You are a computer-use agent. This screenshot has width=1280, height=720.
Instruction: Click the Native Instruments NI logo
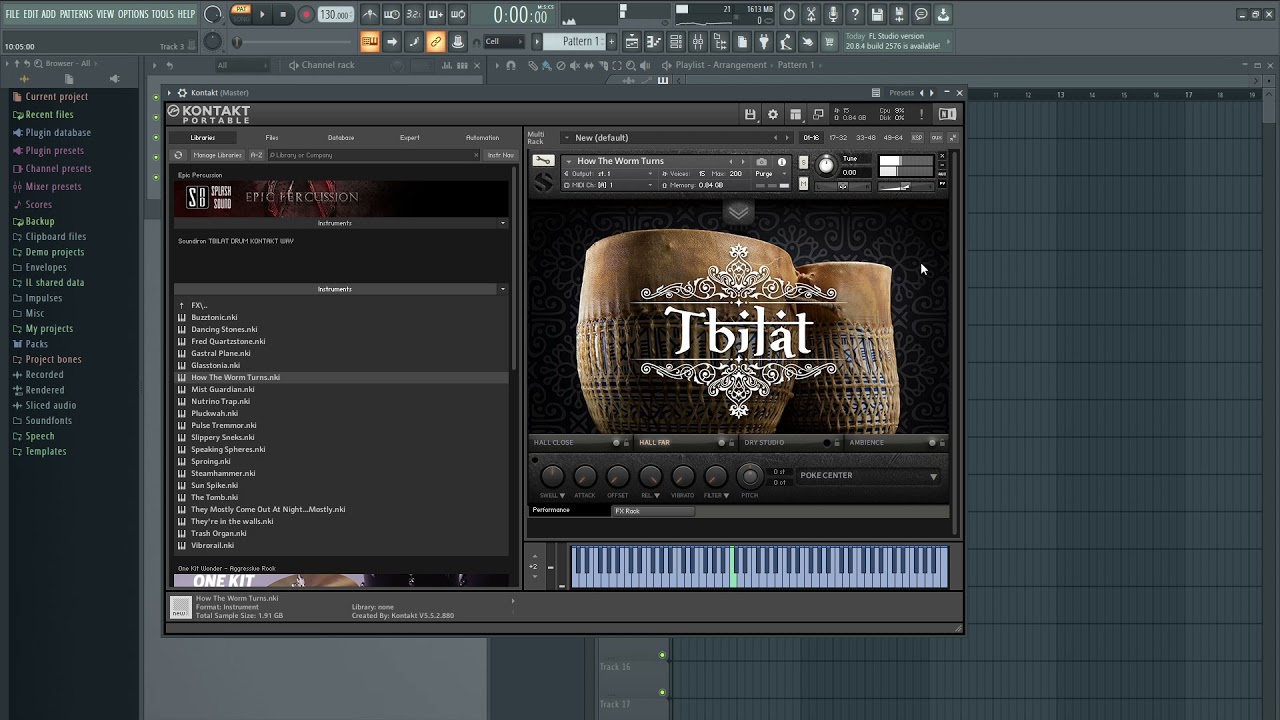[x=947, y=114]
